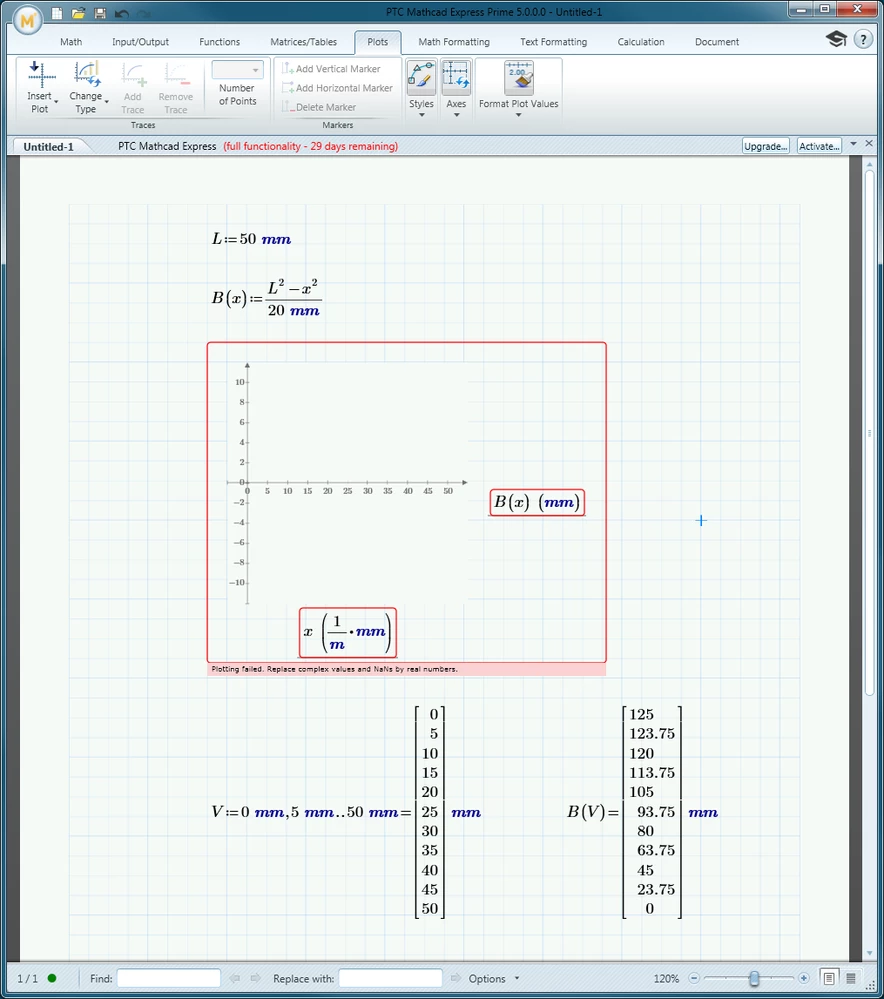Click the plotting failed error message
Screen dimensions: 884x999
pos(407,669)
